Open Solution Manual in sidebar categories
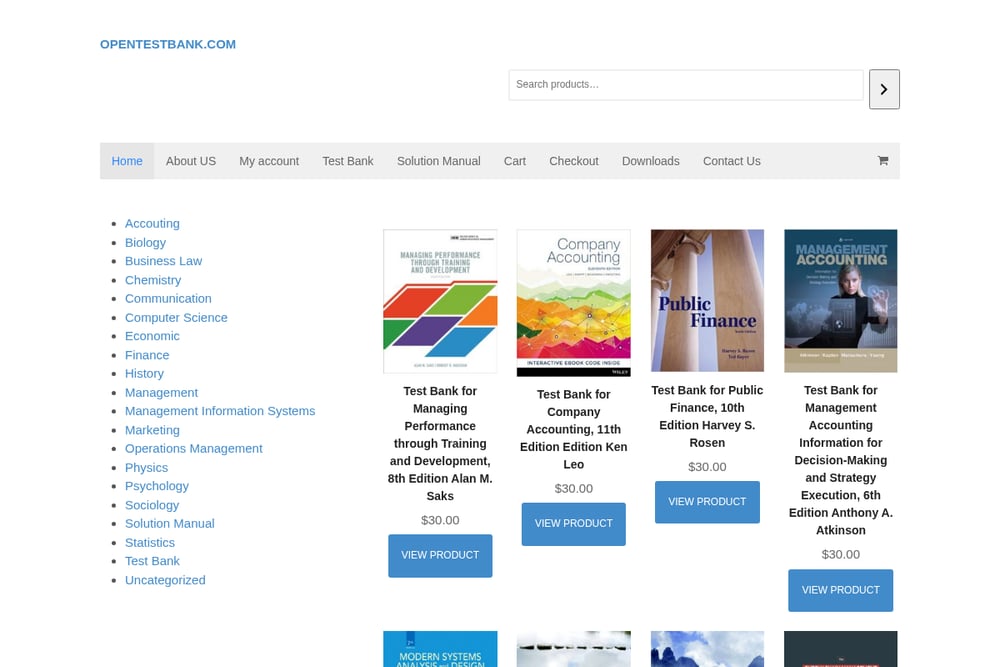 [170, 524]
